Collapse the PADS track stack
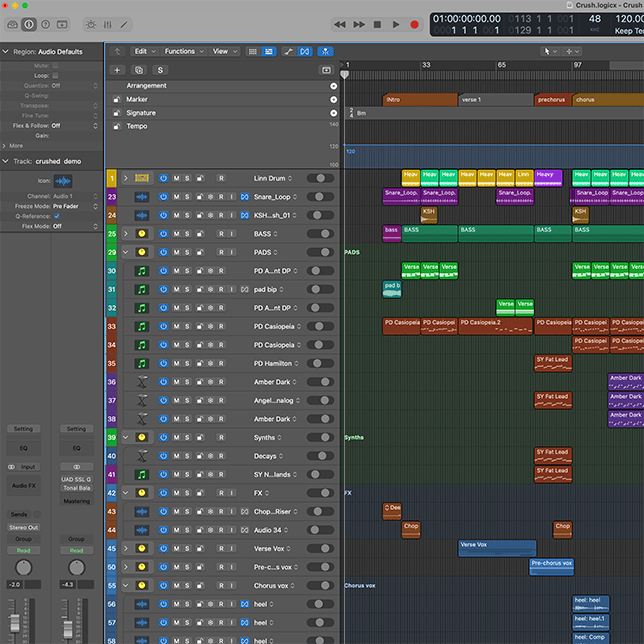 126,252
